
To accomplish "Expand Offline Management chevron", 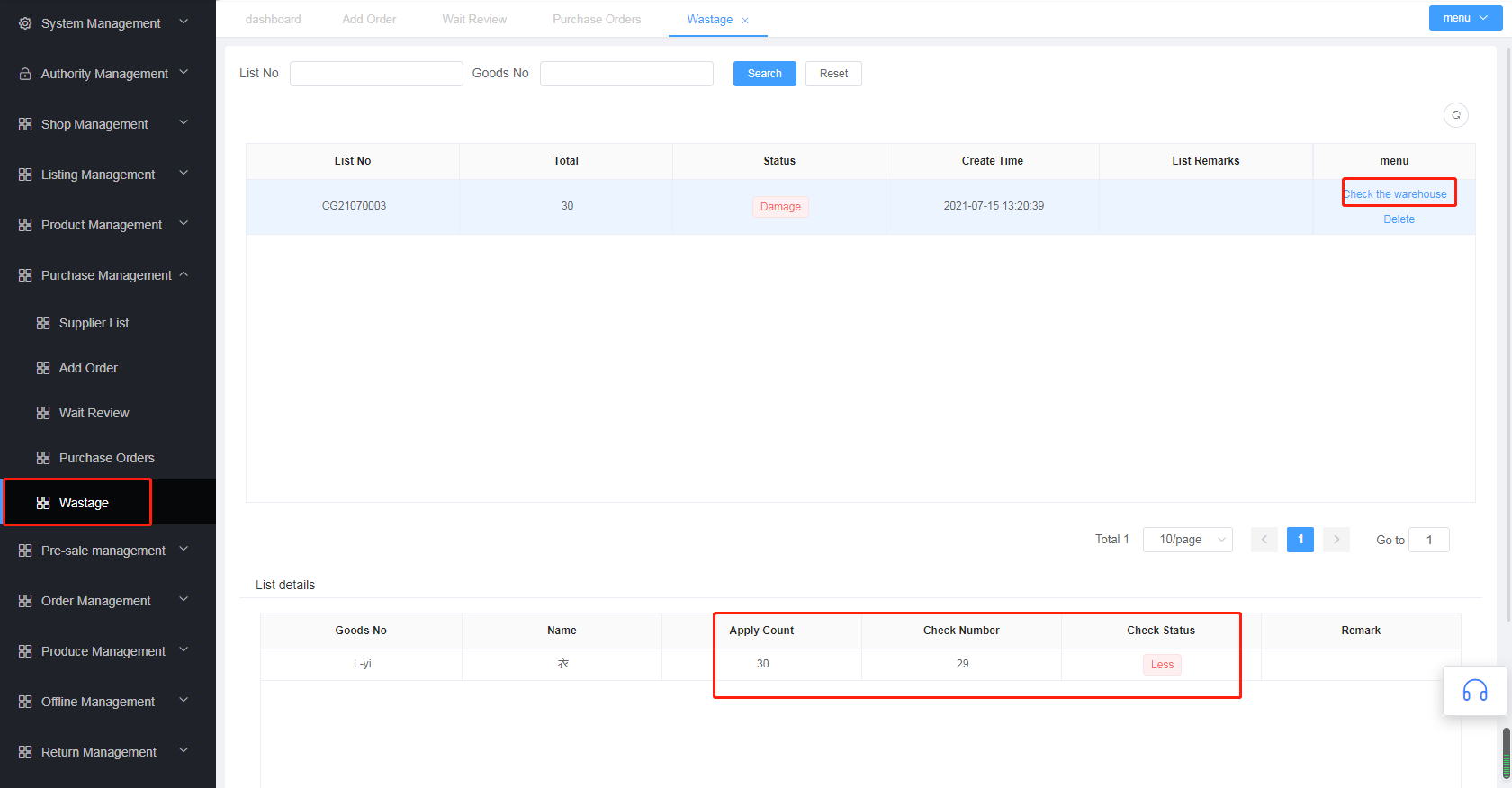I will [184, 700].
